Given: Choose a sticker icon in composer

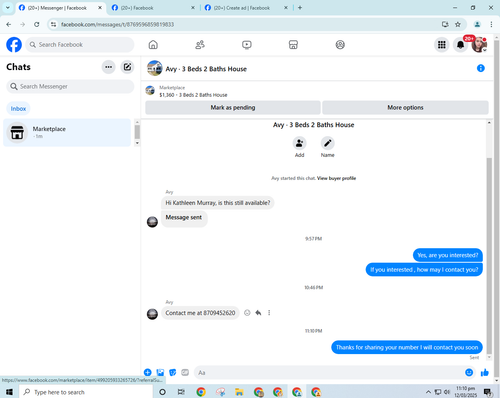Looking at the screenshot, I should [x=173, y=372].
